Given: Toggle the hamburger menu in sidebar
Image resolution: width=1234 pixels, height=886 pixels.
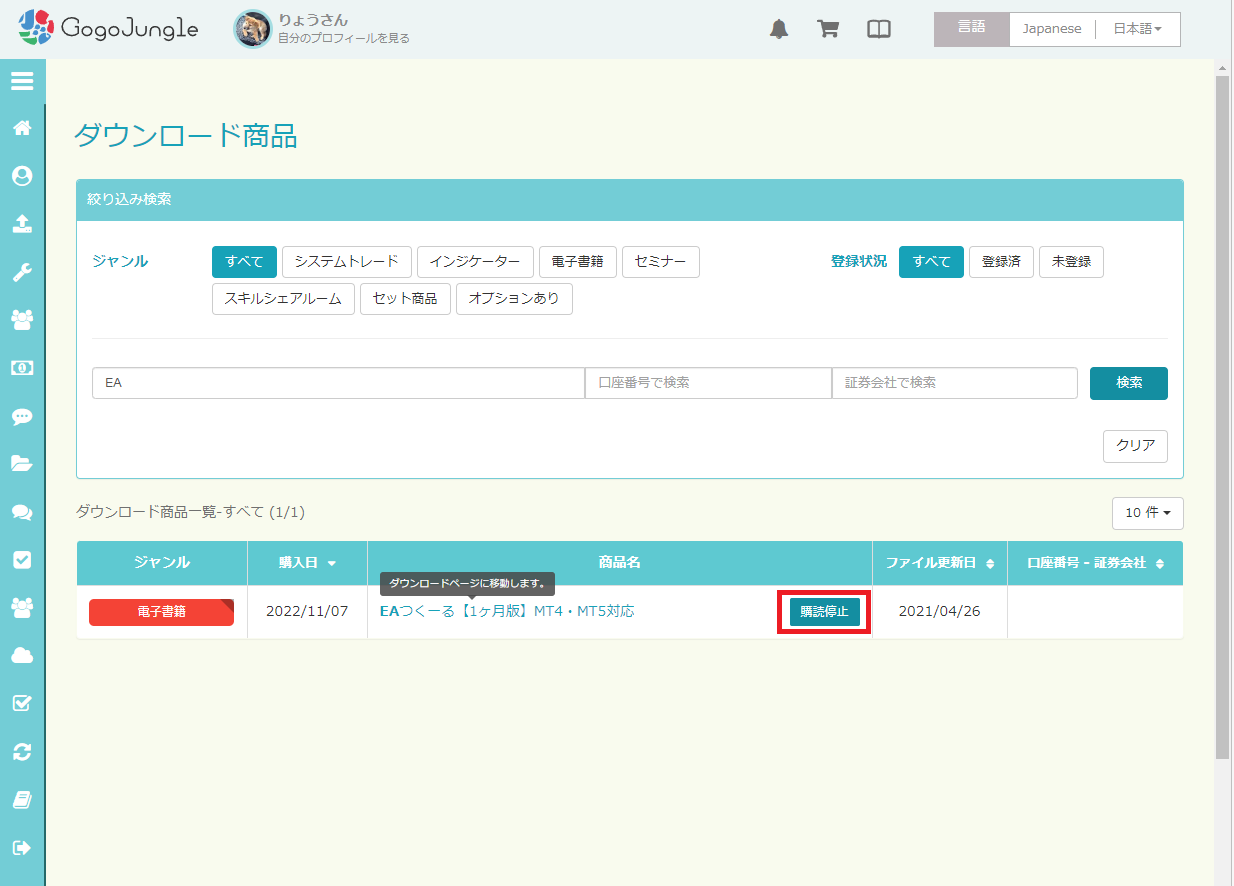Looking at the screenshot, I should pyautogui.click(x=22, y=81).
